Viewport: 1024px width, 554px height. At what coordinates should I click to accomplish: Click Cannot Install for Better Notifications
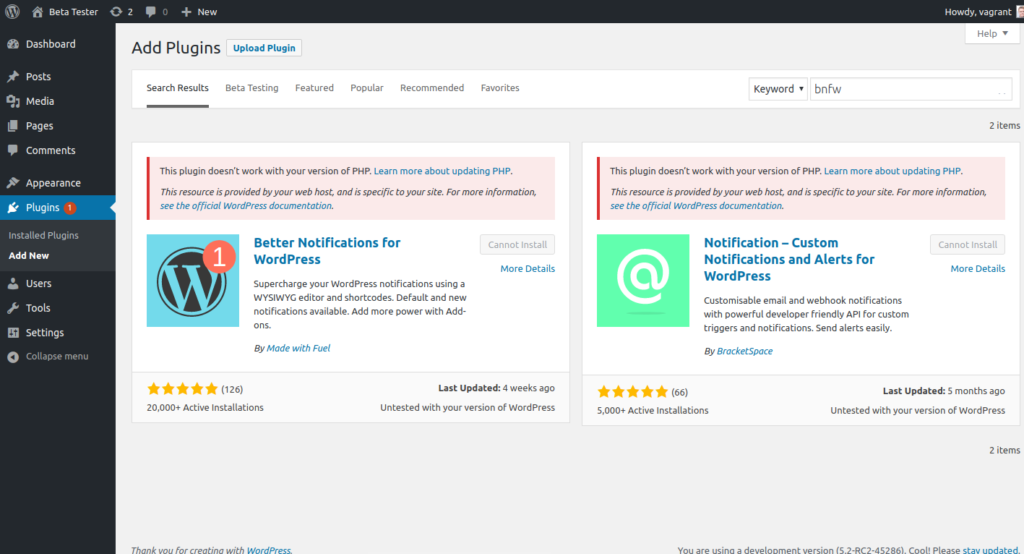[517, 244]
